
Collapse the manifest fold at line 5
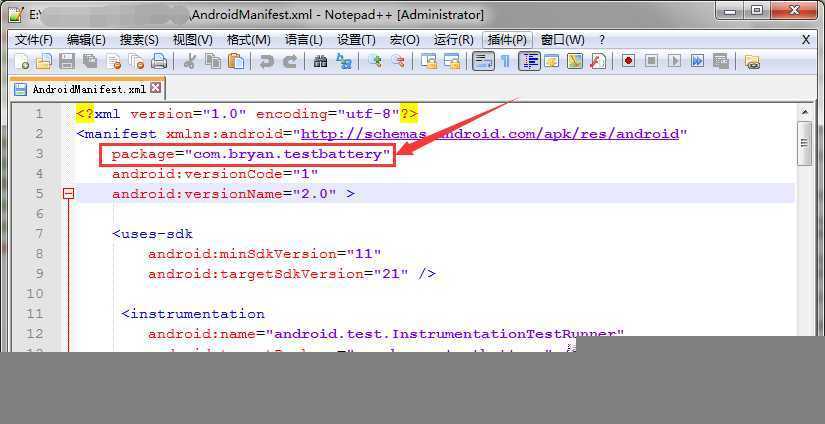(68, 194)
